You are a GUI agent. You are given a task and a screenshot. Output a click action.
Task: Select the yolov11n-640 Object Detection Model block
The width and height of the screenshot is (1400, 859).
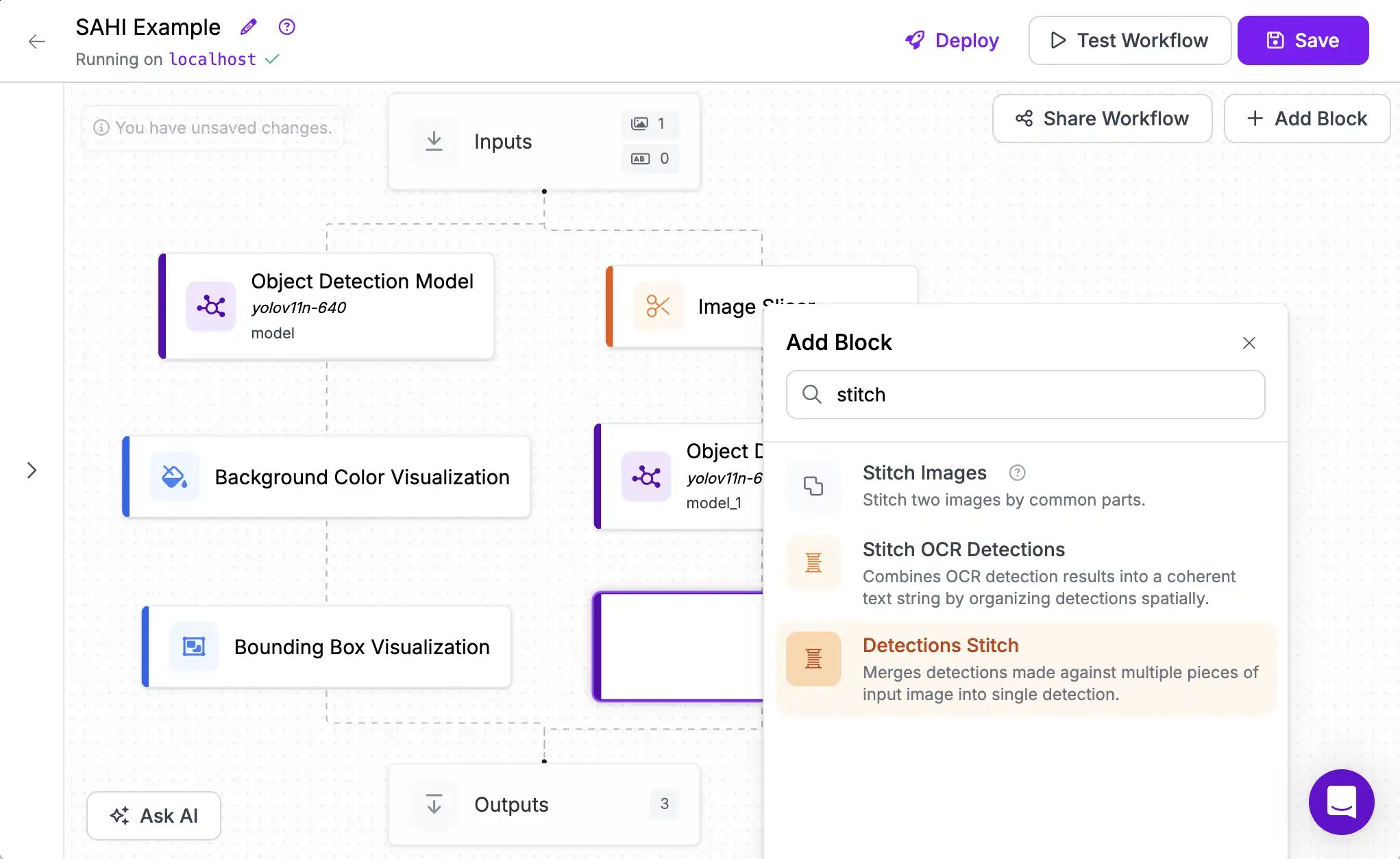pos(326,306)
